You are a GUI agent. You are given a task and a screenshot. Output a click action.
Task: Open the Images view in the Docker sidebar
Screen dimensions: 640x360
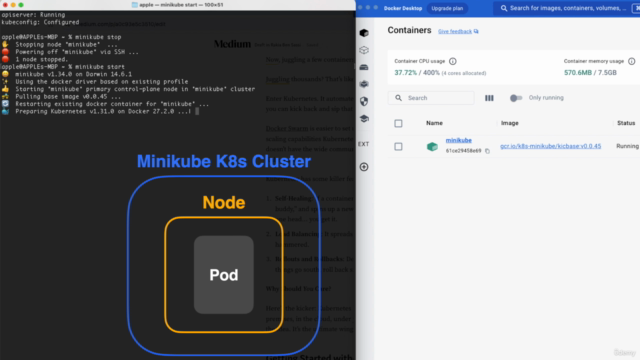[x=364, y=50]
